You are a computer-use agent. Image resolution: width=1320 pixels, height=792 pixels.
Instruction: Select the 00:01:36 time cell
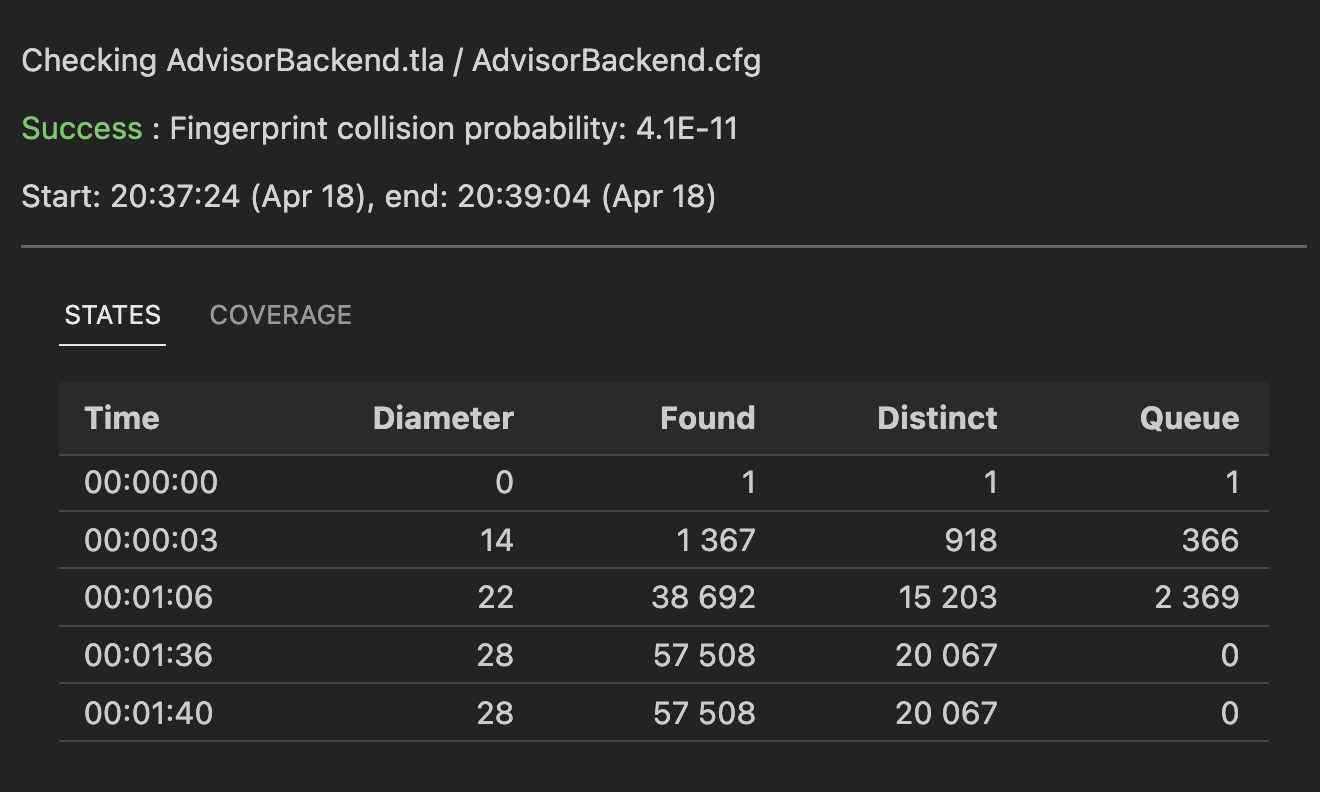[x=148, y=656]
